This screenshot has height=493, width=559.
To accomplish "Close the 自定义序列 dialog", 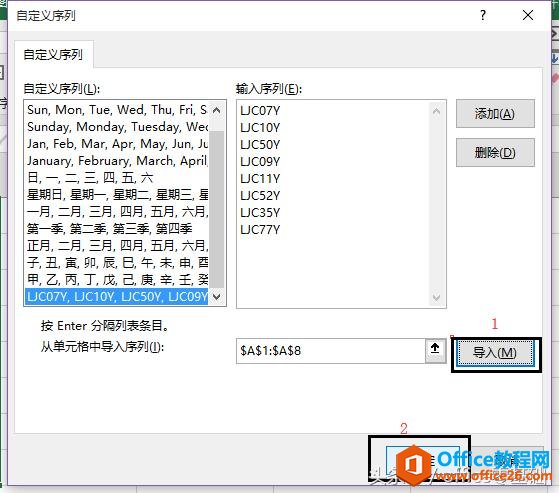I will click(528, 15).
